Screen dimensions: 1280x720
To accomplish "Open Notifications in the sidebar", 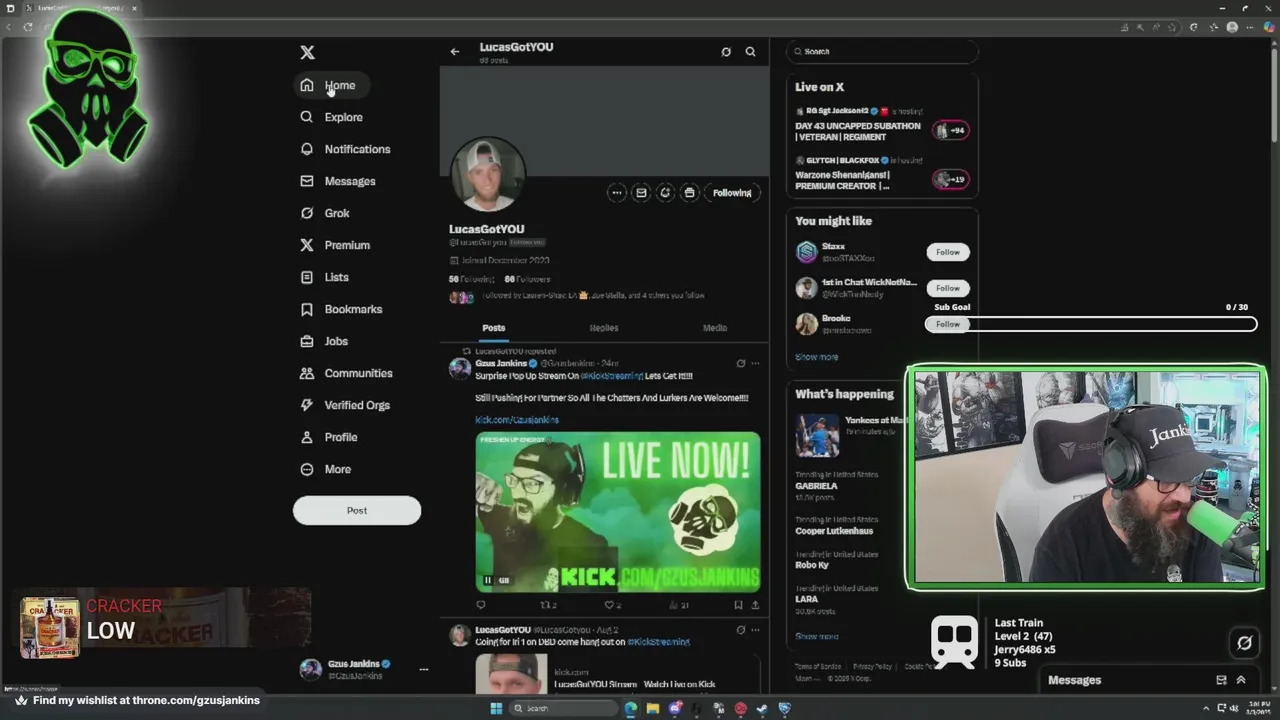I will [346, 149].
